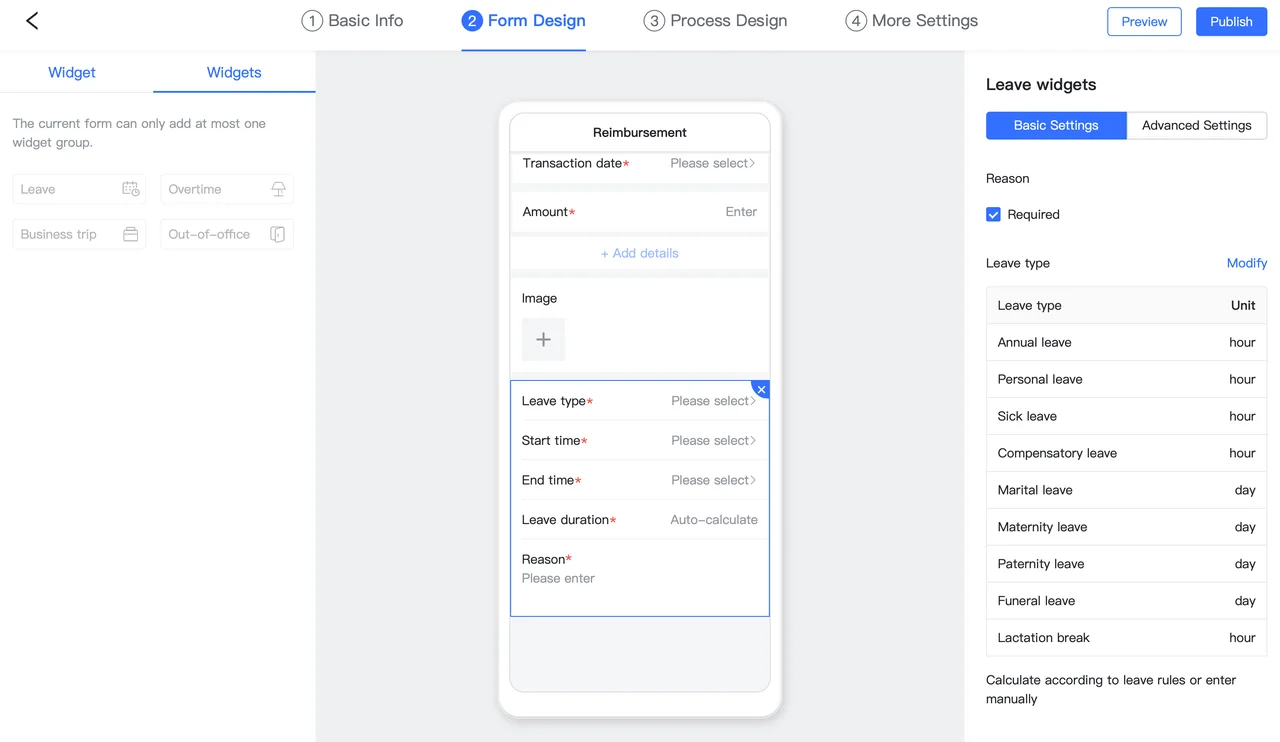Add the Overtime widget with lamp icon
Viewport: 1280px width, 742px height.
tap(227, 189)
